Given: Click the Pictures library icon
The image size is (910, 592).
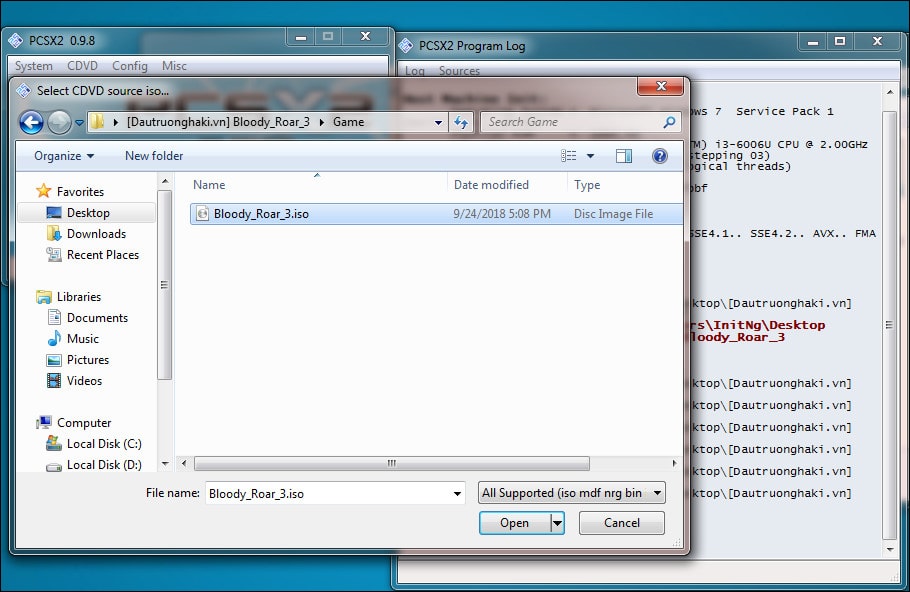Looking at the screenshot, I should 54,360.
